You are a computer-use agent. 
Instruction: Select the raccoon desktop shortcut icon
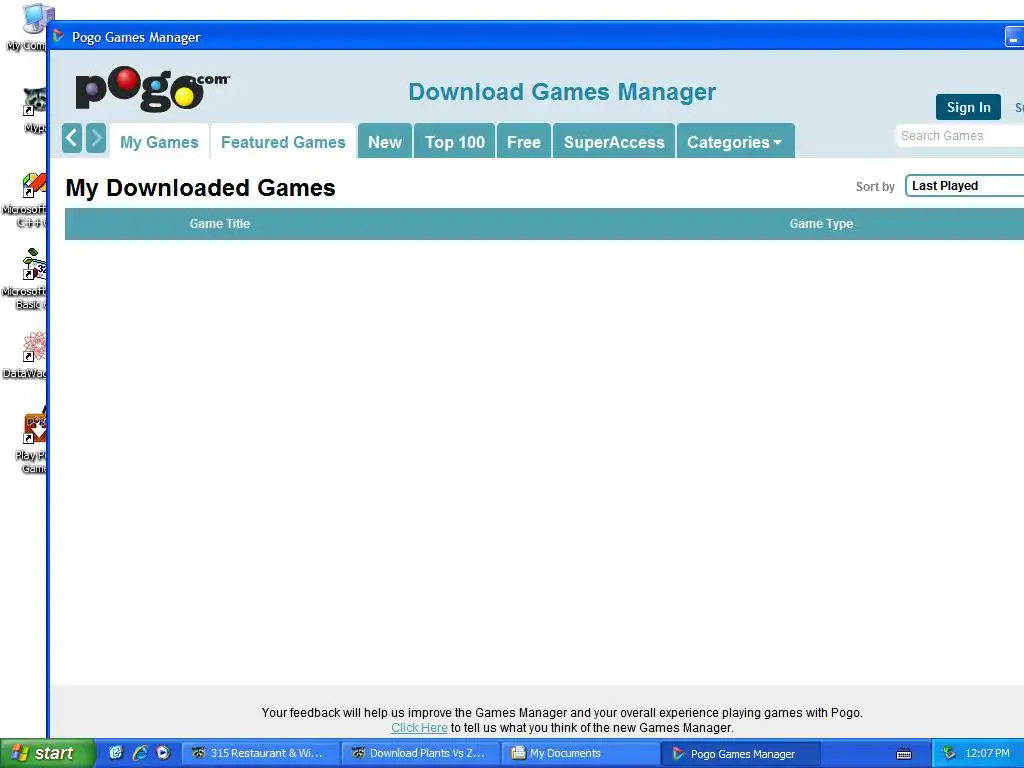tap(33, 110)
